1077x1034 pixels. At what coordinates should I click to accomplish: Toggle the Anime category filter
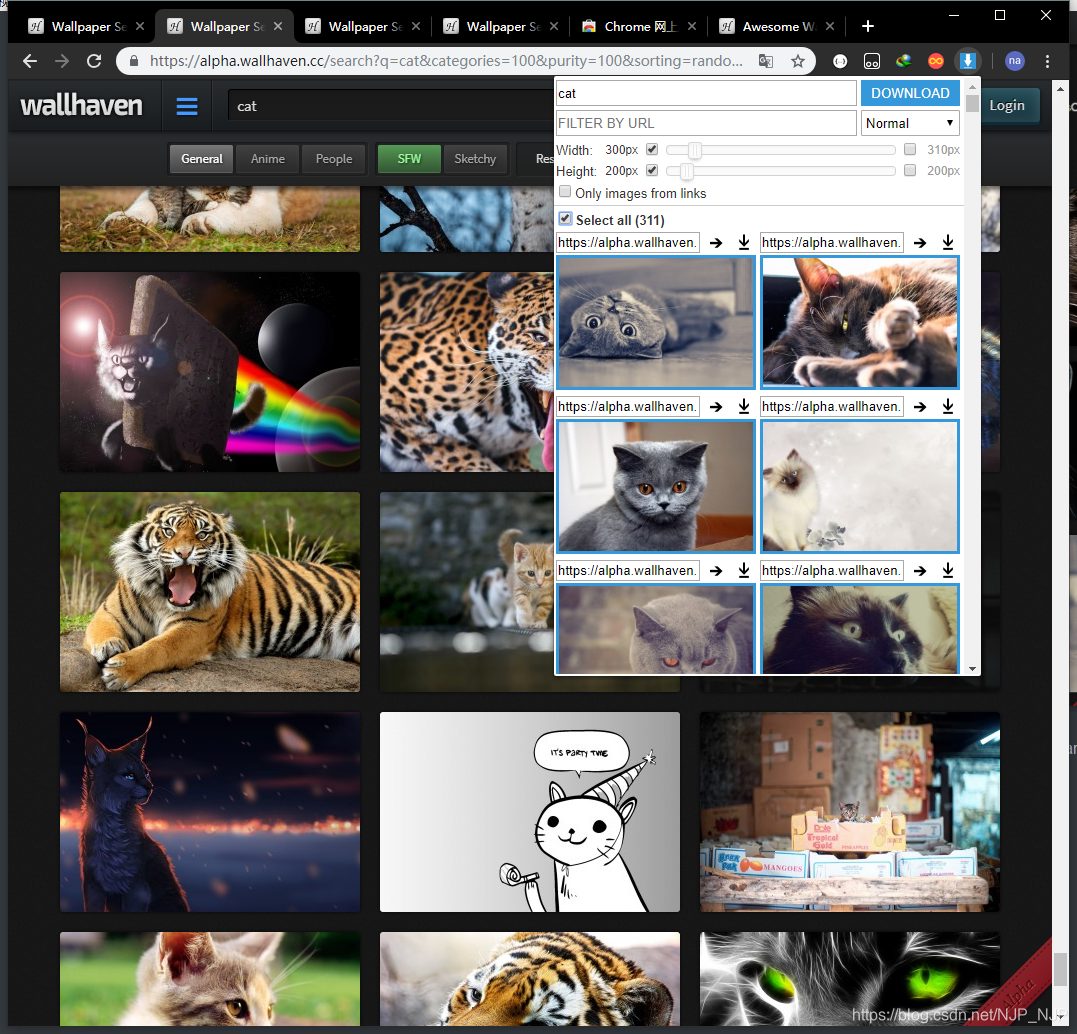tap(267, 159)
